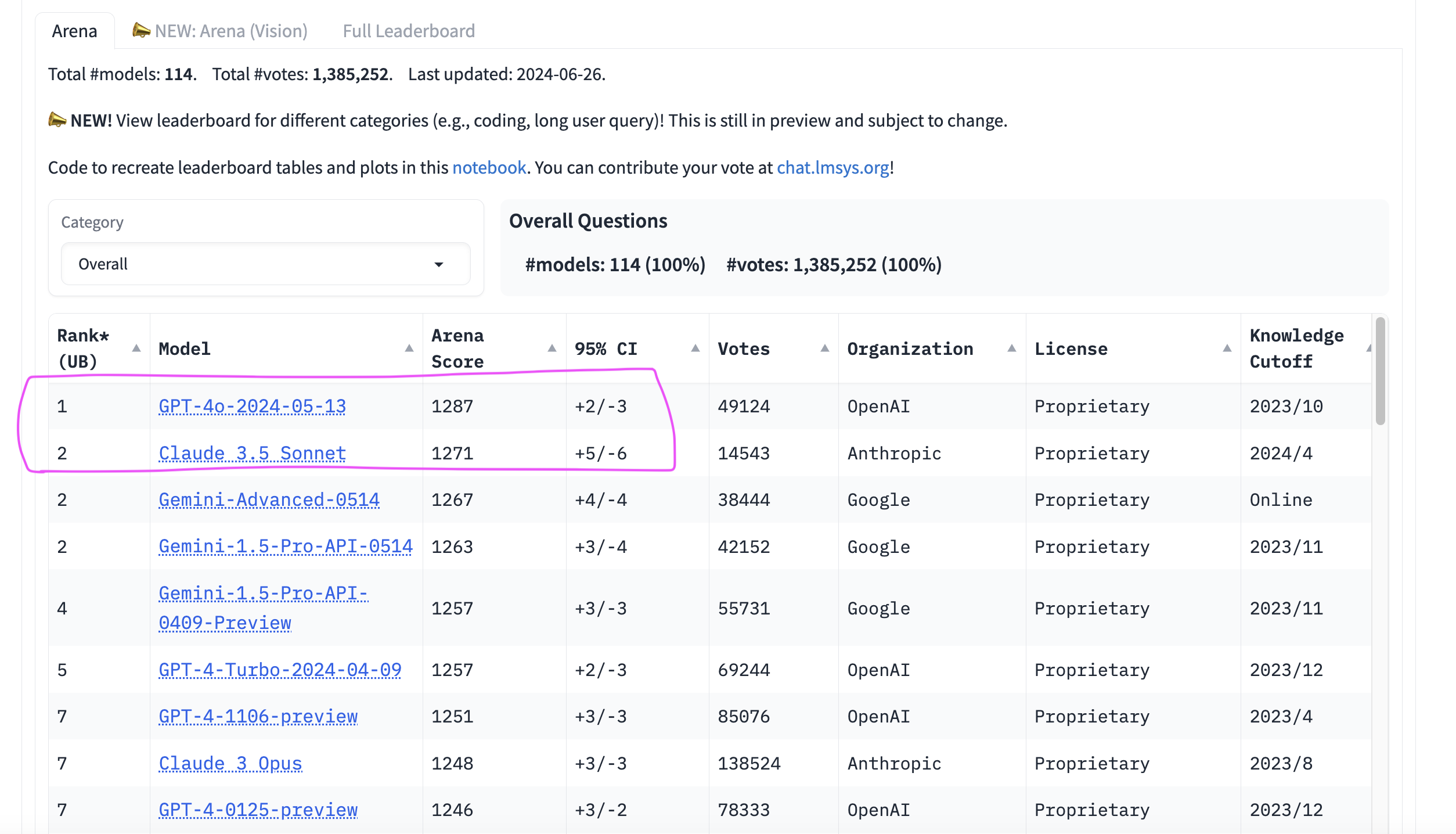Click the Votes cell 49124
This screenshot has width=1456, height=834.
774,407
